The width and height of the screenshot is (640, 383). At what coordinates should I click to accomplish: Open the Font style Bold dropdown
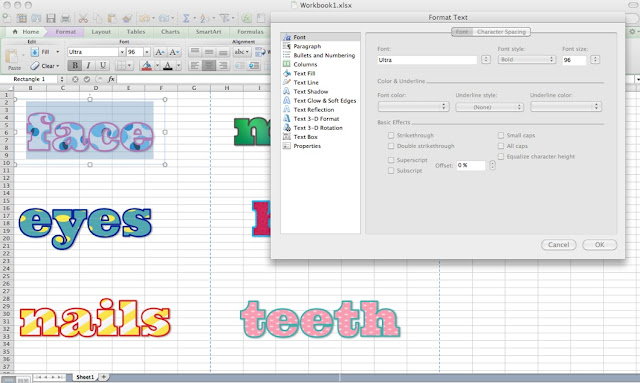[x=527, y=60]
